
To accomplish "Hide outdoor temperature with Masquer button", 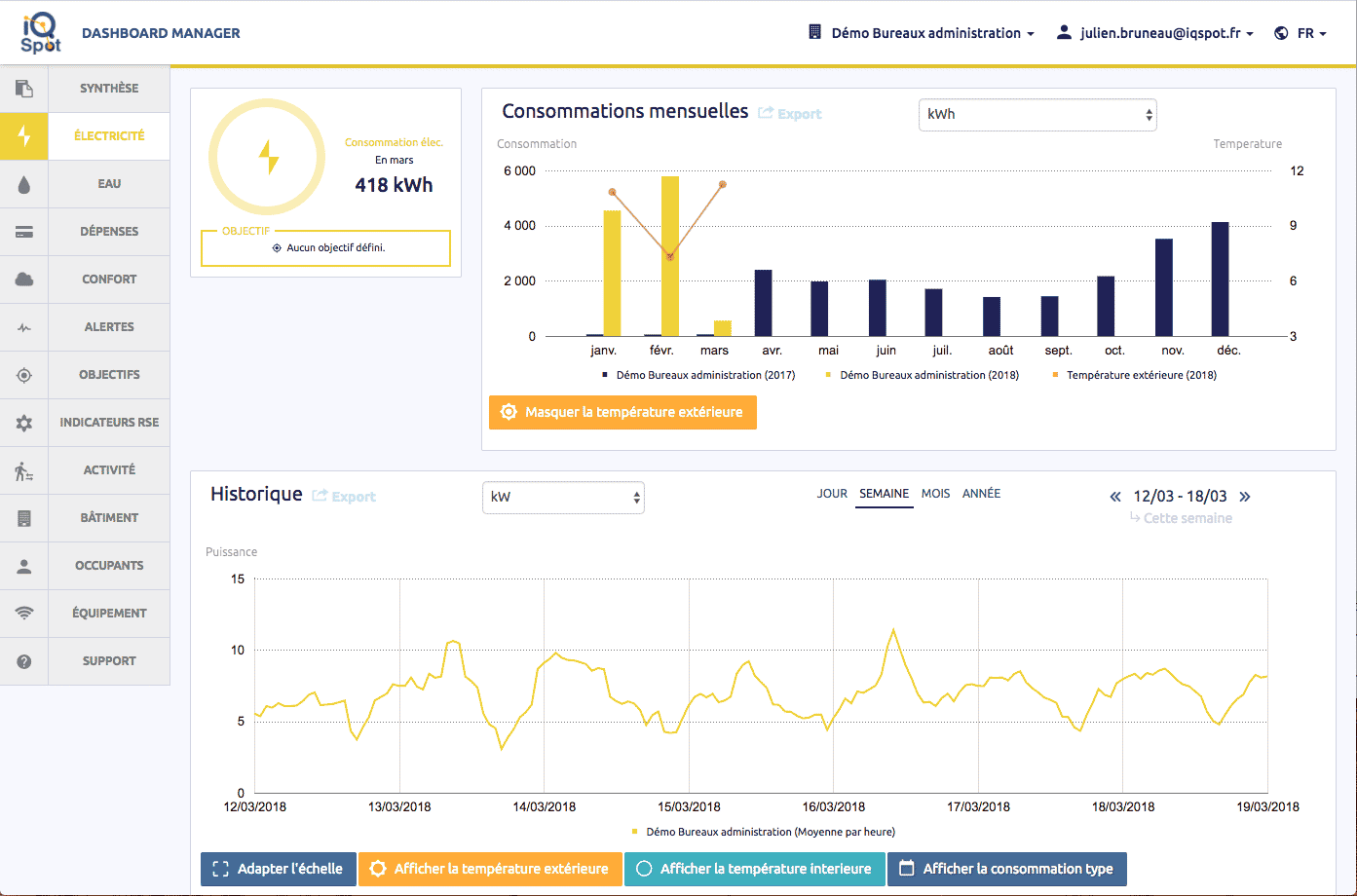I will pyautogui.click(x=622, y=412).
